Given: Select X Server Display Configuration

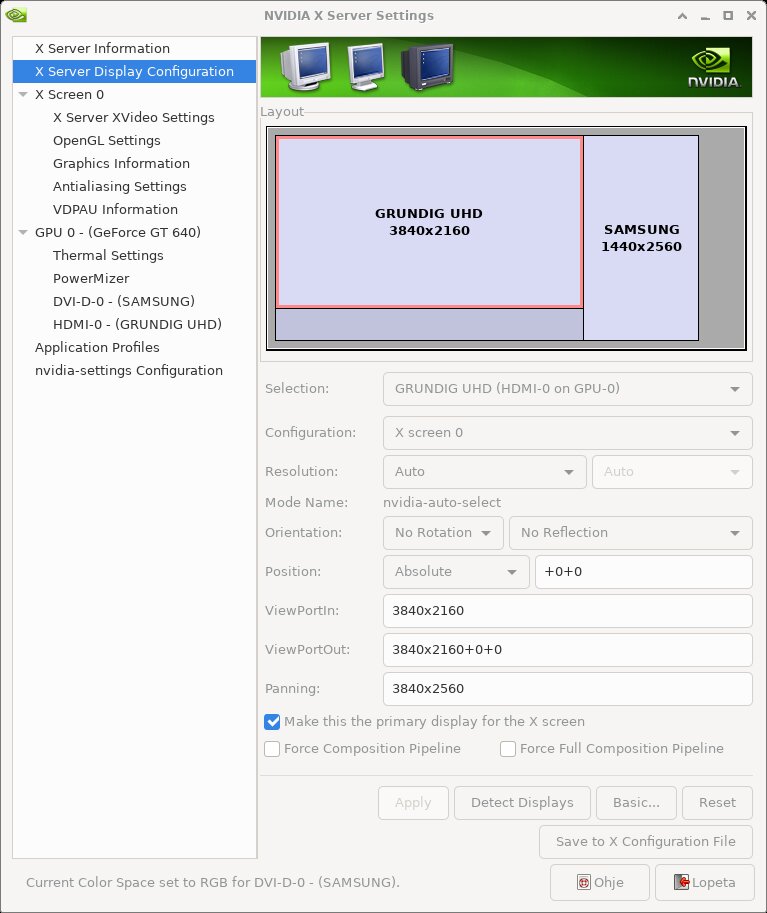Looking at the screenshot, I should [x=135, y=72].
